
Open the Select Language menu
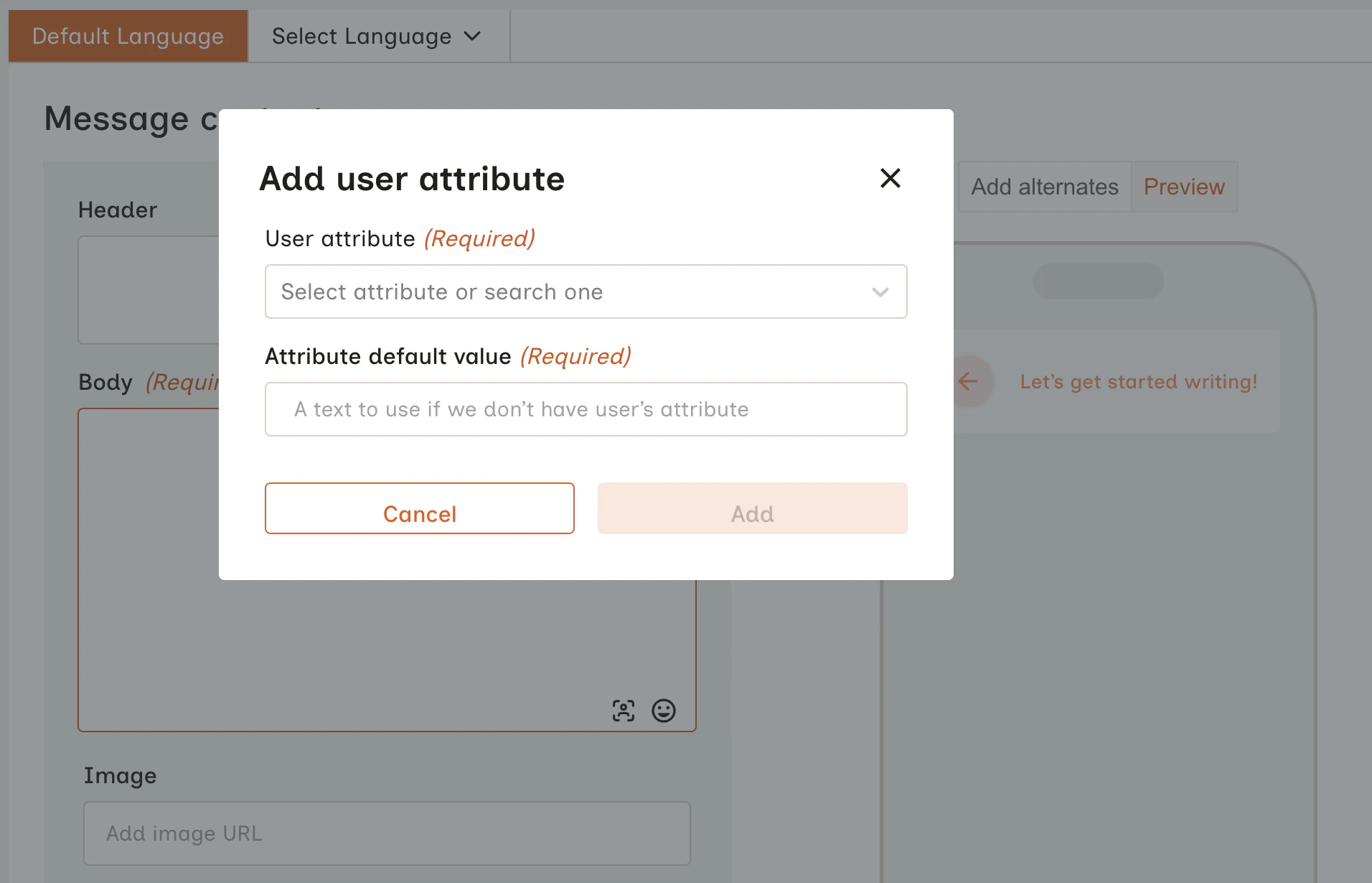[x=372, y=36]
